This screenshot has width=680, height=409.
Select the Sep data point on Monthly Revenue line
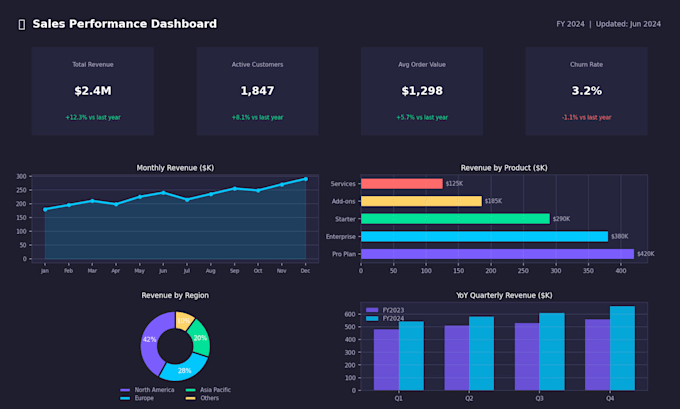(x=235, y=188)
